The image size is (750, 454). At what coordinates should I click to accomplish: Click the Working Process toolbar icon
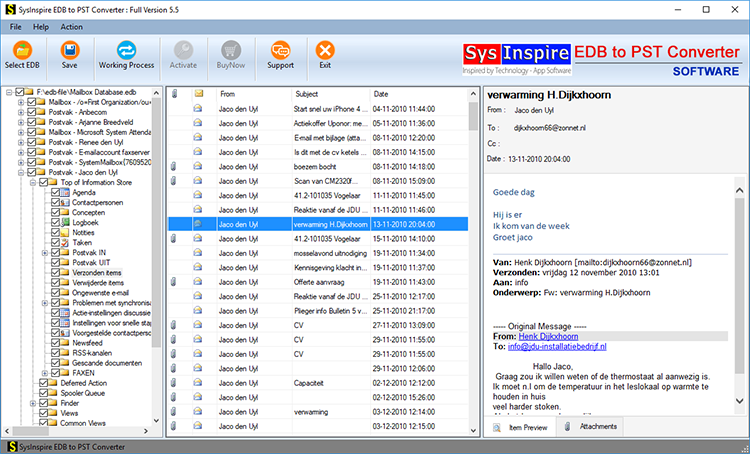tap(126, 50)
